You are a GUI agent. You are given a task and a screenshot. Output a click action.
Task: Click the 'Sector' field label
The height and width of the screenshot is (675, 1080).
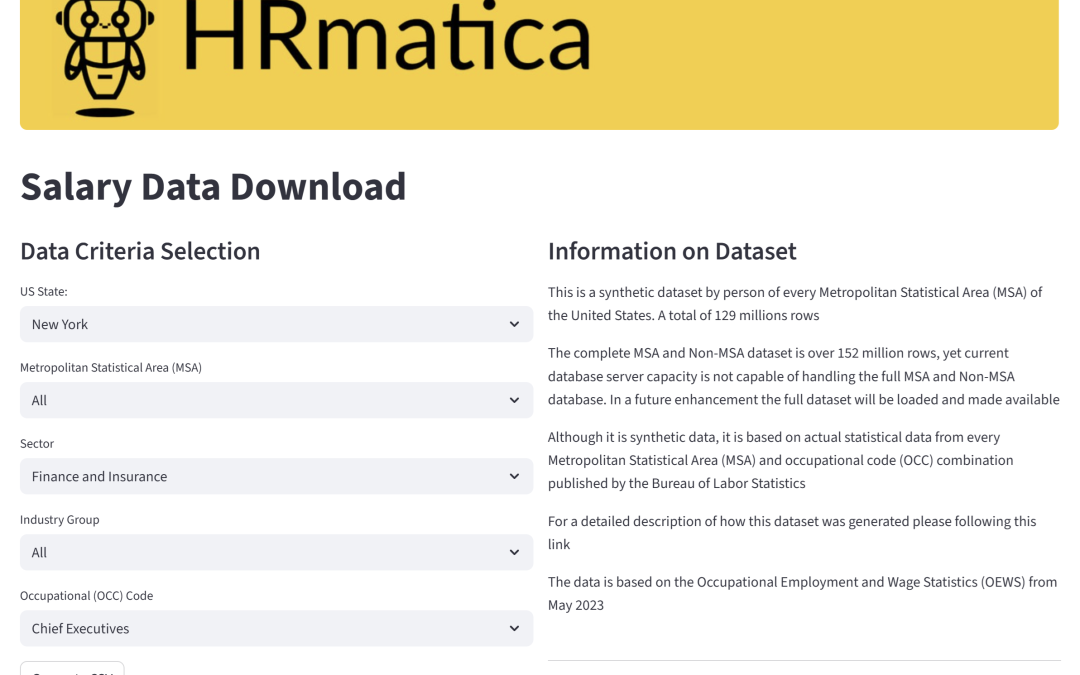(37, 444)
